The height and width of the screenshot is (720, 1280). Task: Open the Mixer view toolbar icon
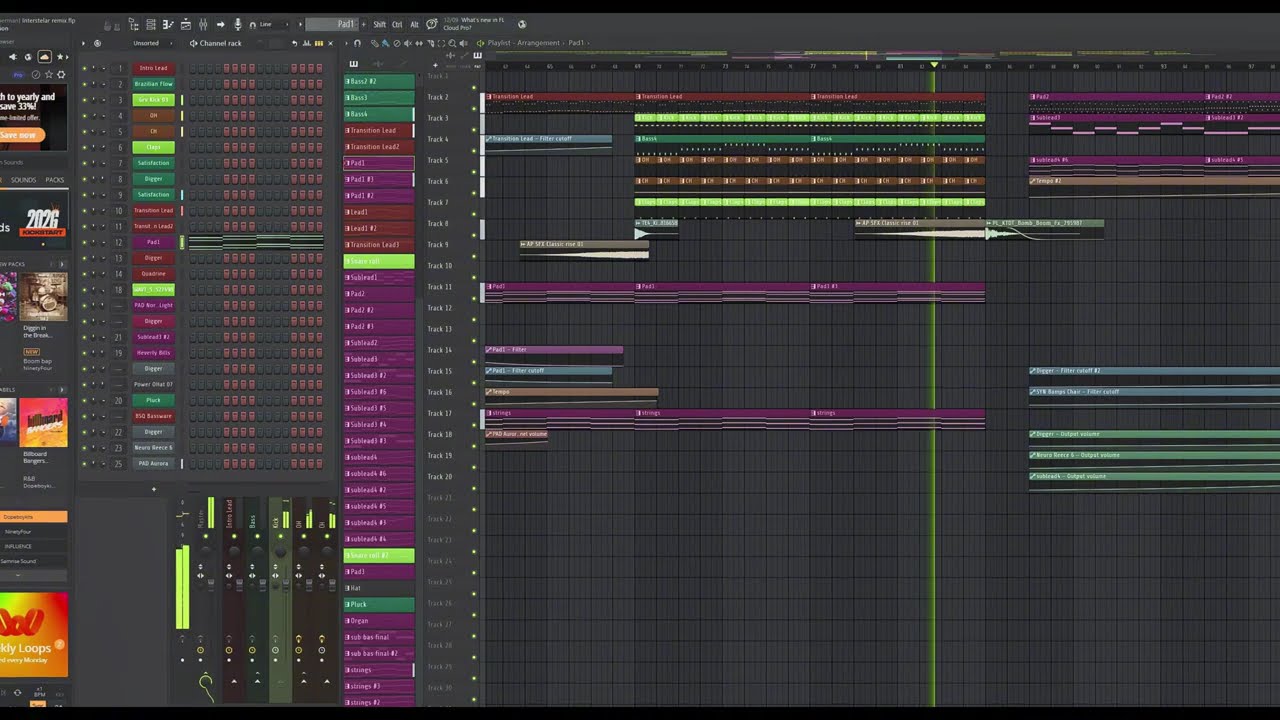click(203, 24)
